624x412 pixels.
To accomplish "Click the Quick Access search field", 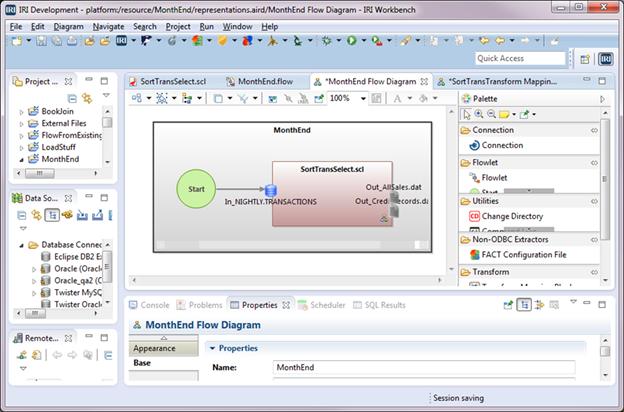I will pyautogui.click(x=520, y=59).
